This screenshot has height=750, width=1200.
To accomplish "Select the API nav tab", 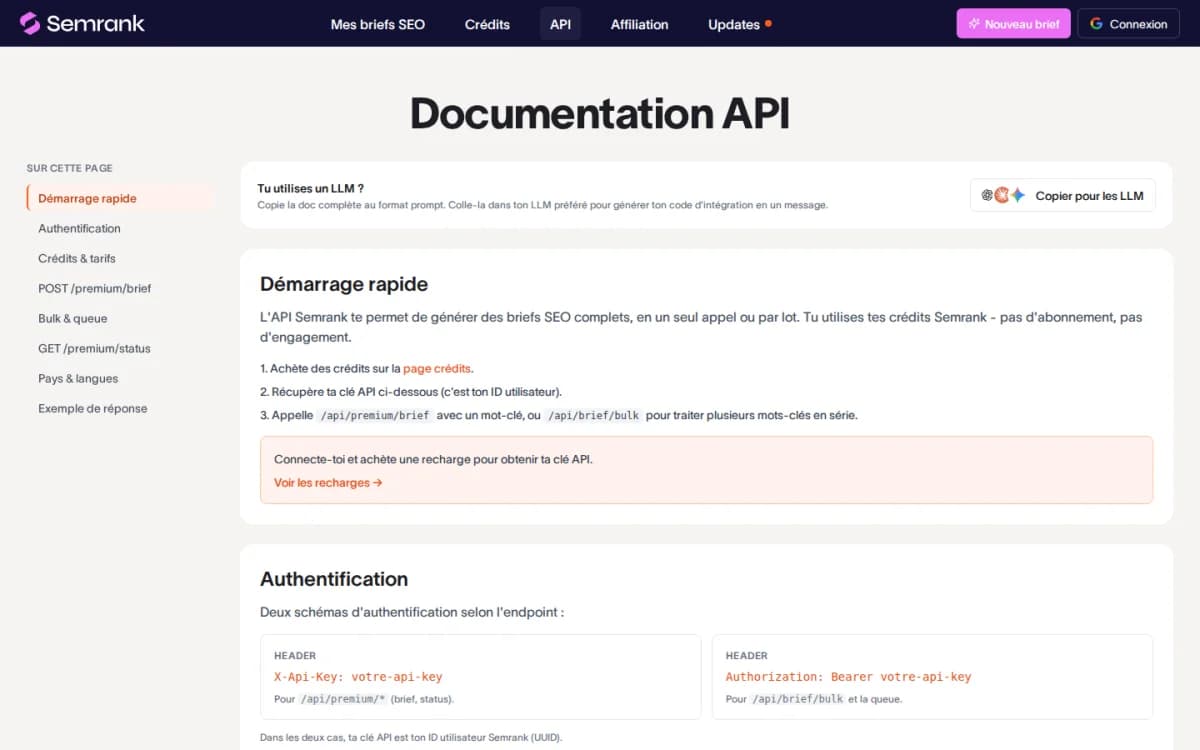I will [x=560, y=24].
